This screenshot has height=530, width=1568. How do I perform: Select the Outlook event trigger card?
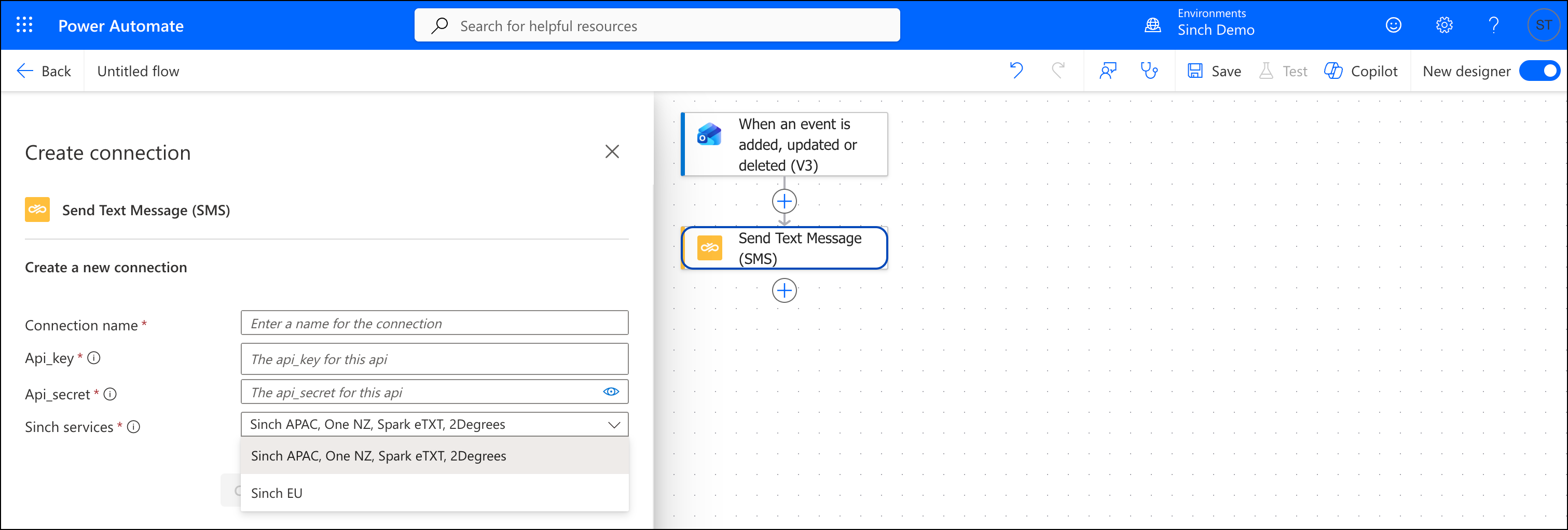[x=784, y=144]
